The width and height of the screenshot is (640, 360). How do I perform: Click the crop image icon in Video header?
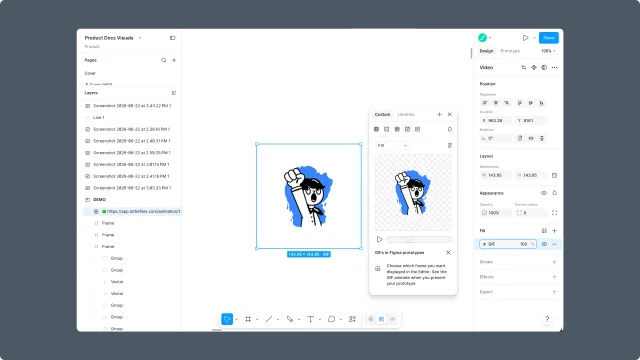(524, 67)
